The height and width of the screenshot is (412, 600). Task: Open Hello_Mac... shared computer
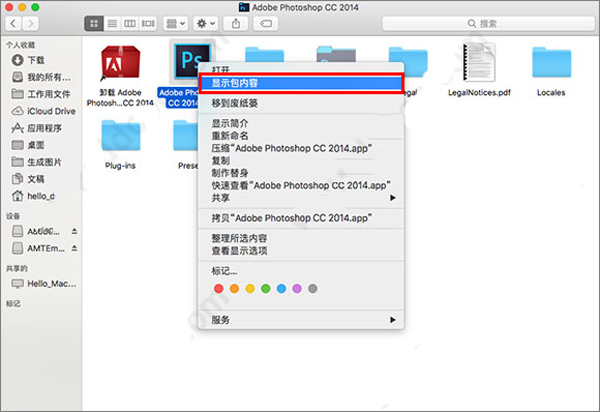44,283
